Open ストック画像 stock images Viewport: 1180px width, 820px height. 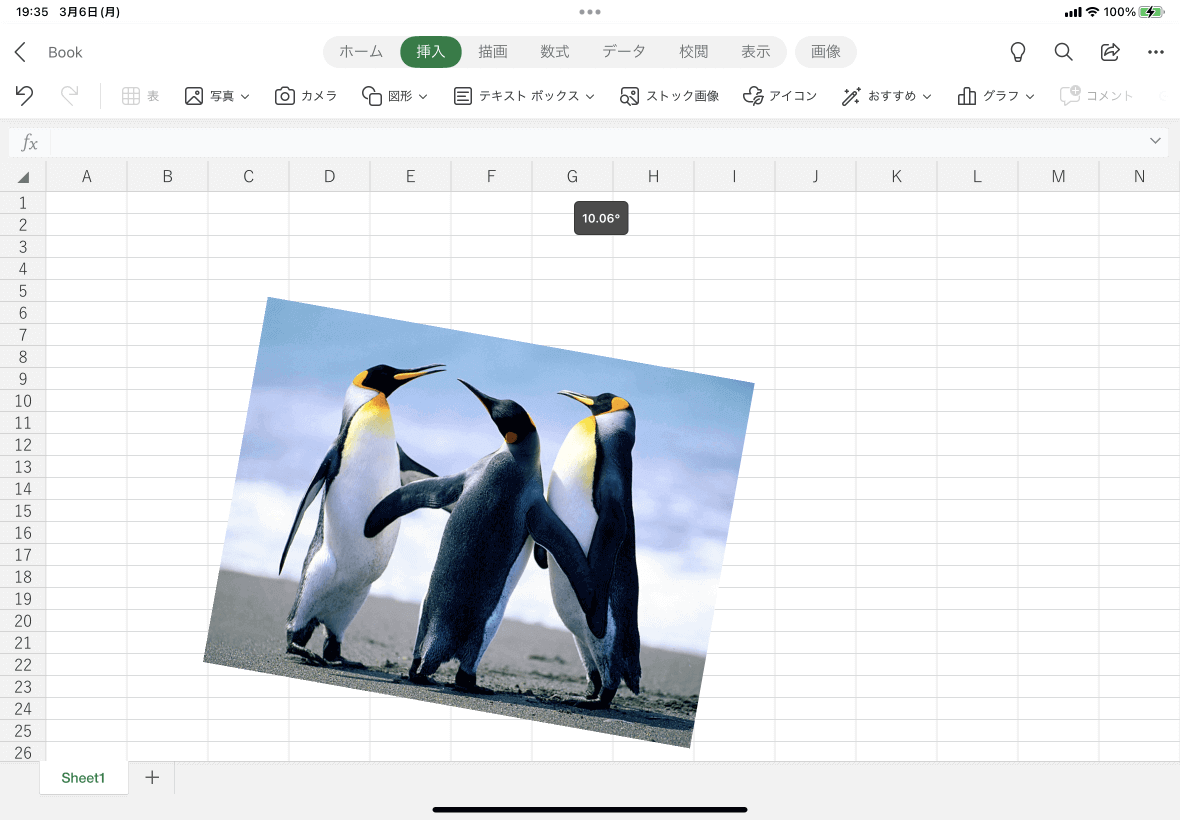click(x=669, y=96)
